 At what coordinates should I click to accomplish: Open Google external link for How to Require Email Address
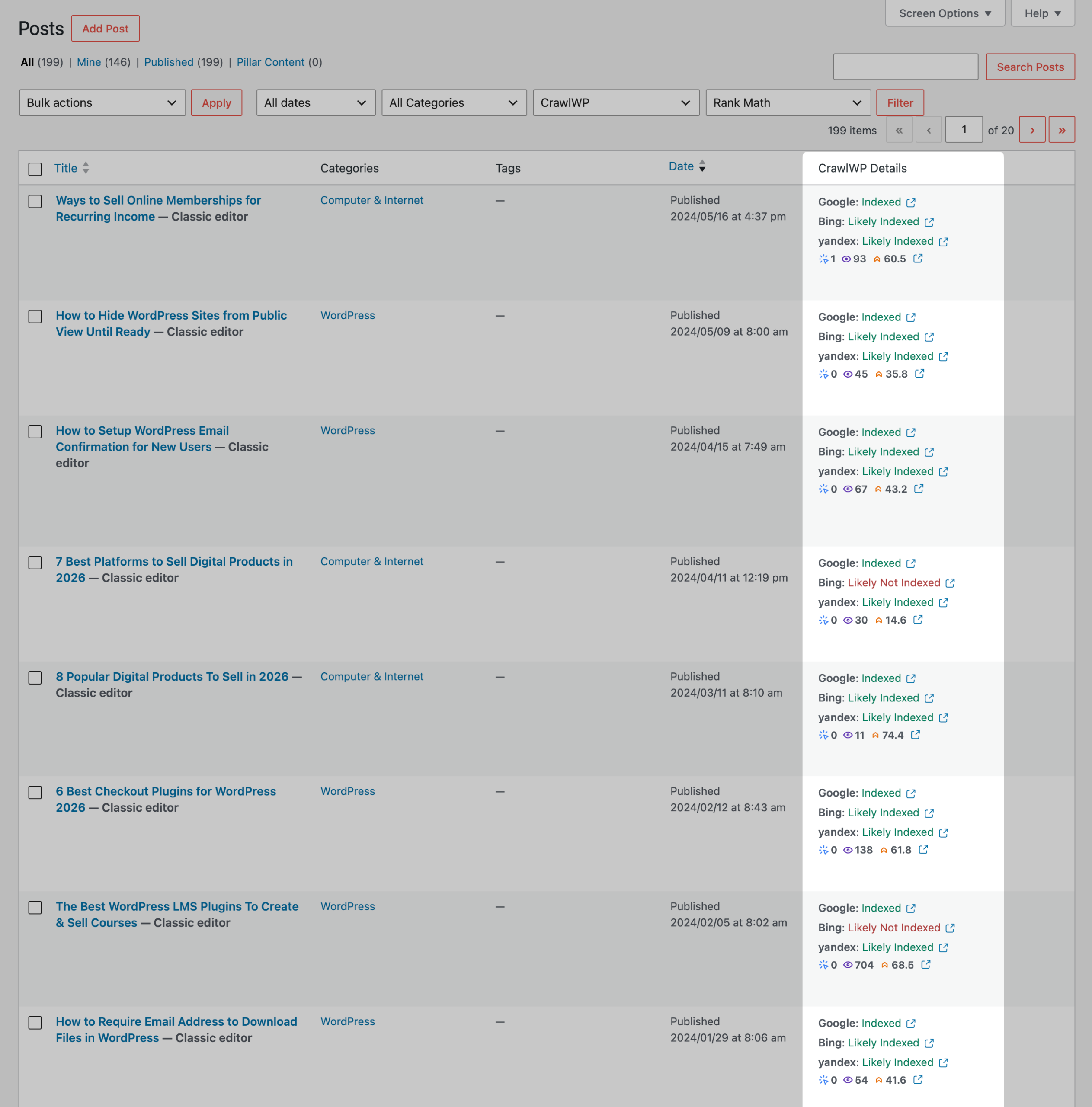point(911,1024)
